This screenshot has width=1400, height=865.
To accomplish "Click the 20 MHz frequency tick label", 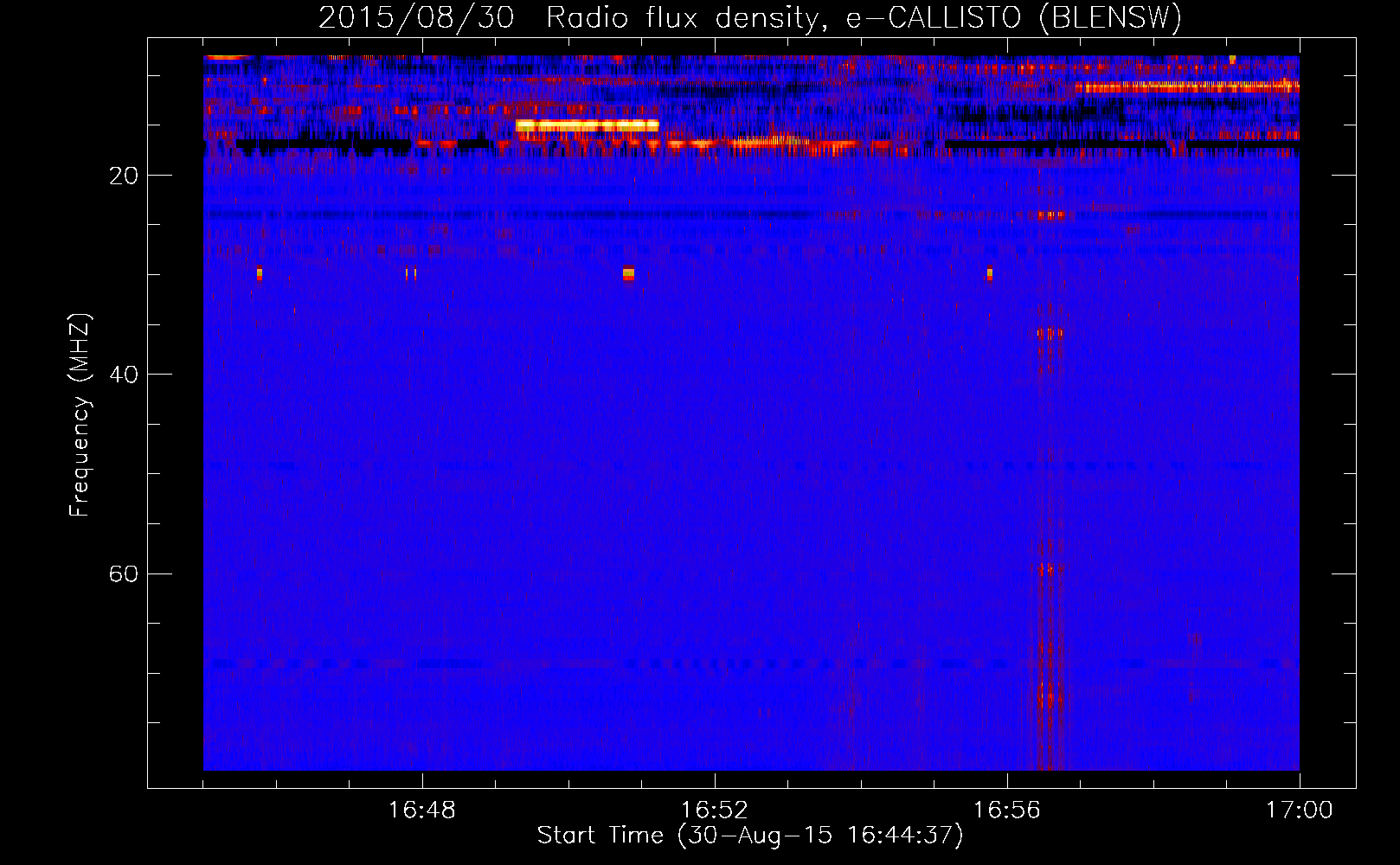I will (x=124, y=176).
